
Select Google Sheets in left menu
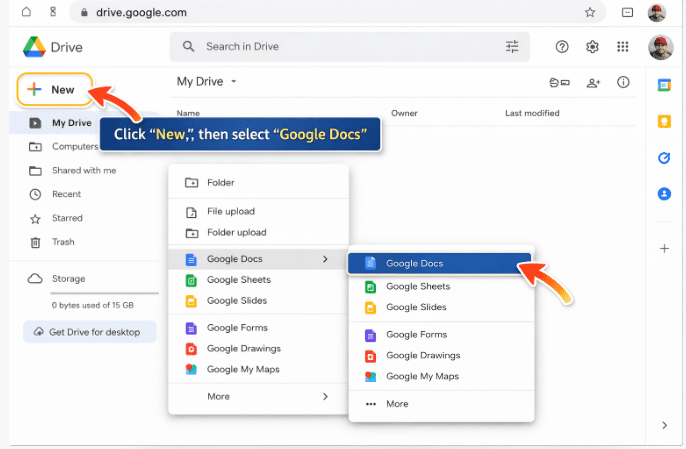point(238,280)
